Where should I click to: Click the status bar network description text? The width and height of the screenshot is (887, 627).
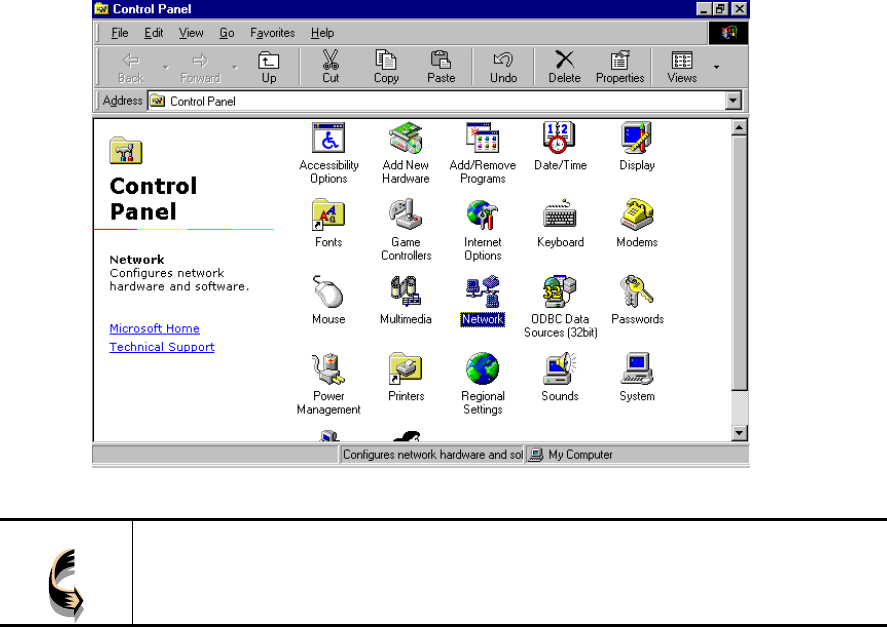tap(432, 454)
